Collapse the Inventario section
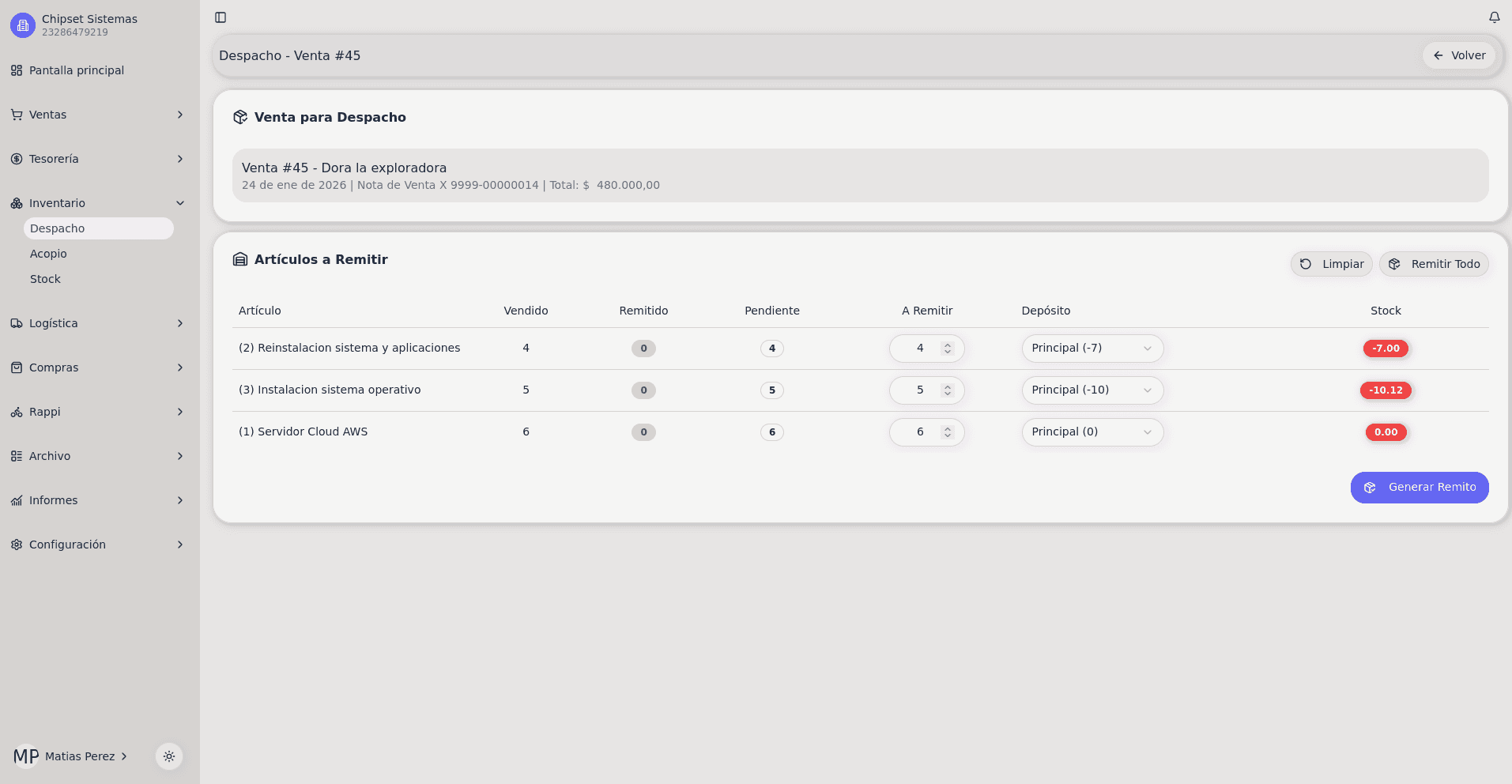1512x784 pixels. tap(180, 203)
